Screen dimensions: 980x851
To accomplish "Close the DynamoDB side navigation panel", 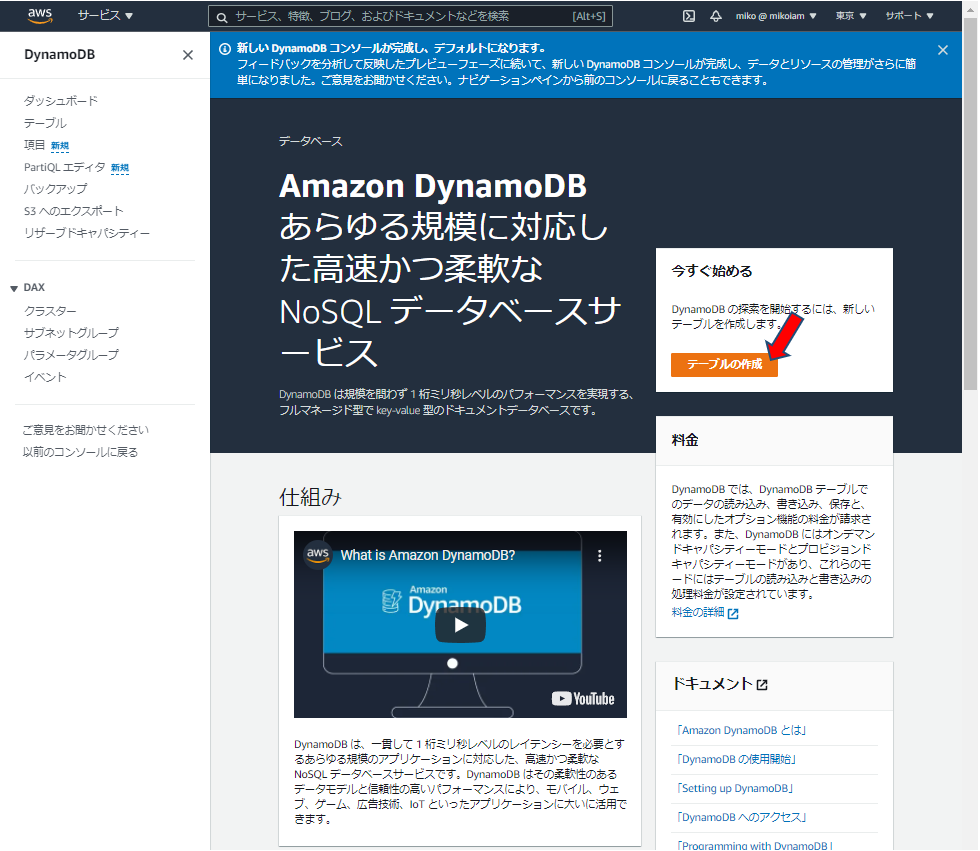I will click(x=188, y=55).
